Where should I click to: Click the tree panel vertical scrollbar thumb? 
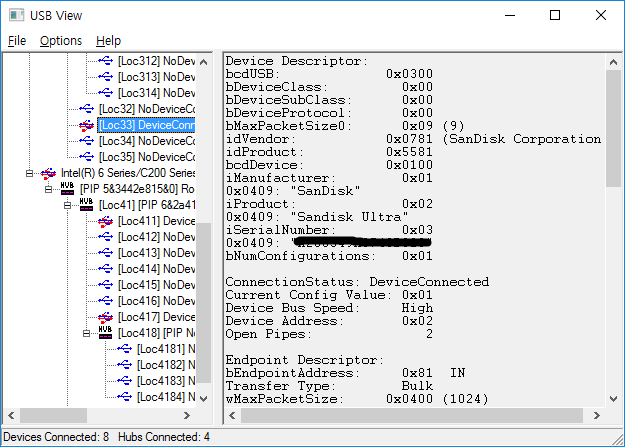[x=204, y=303]
